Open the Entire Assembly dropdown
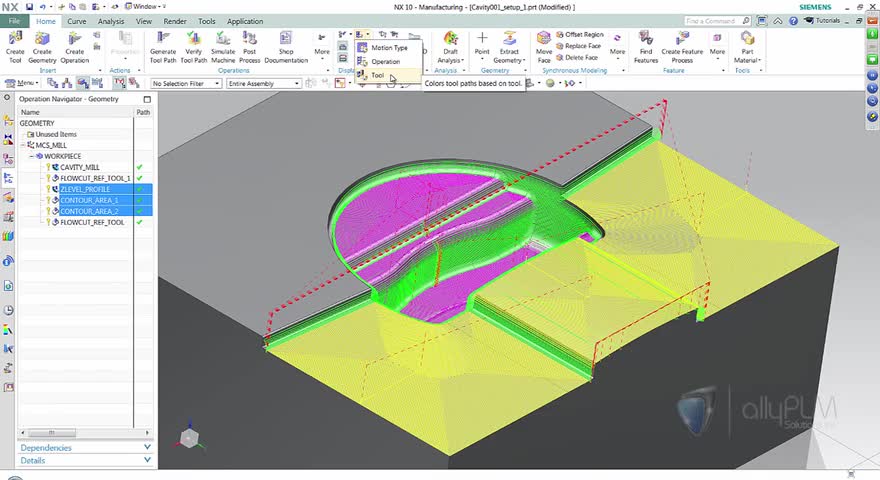The height and width of the screenshot is (480, 880). pos(264,83)
